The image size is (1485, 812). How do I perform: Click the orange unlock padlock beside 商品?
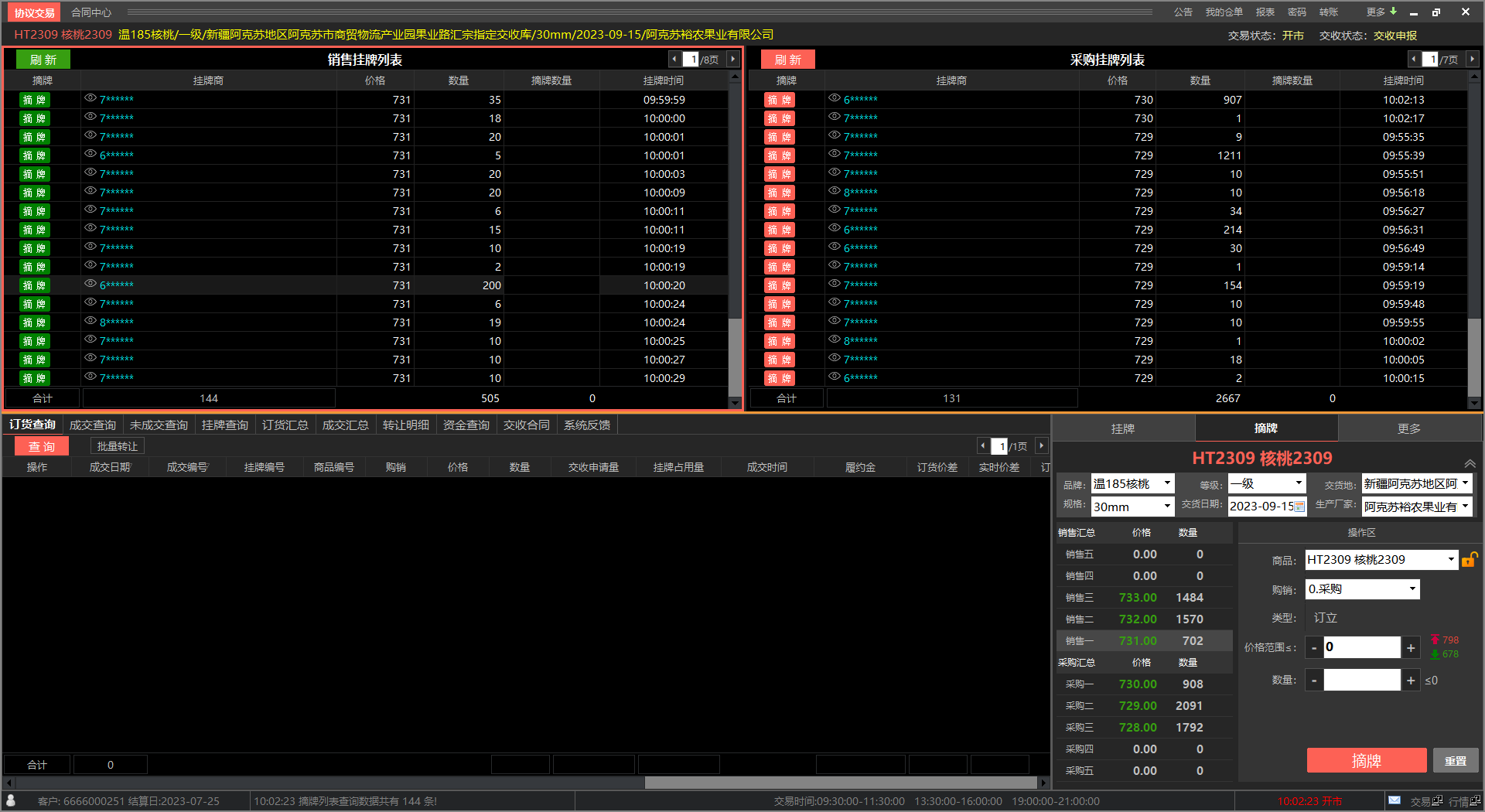tap(1470, 559)
